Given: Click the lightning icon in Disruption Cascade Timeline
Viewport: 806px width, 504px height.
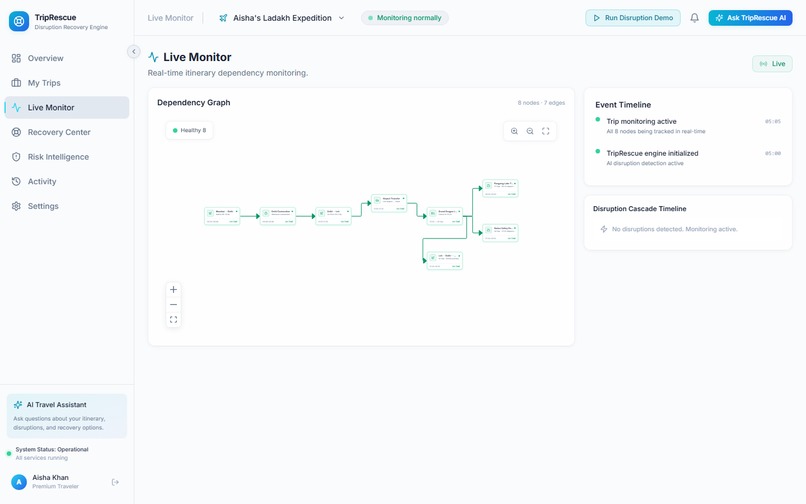Looking at the screenshot, I should (604, 229).
